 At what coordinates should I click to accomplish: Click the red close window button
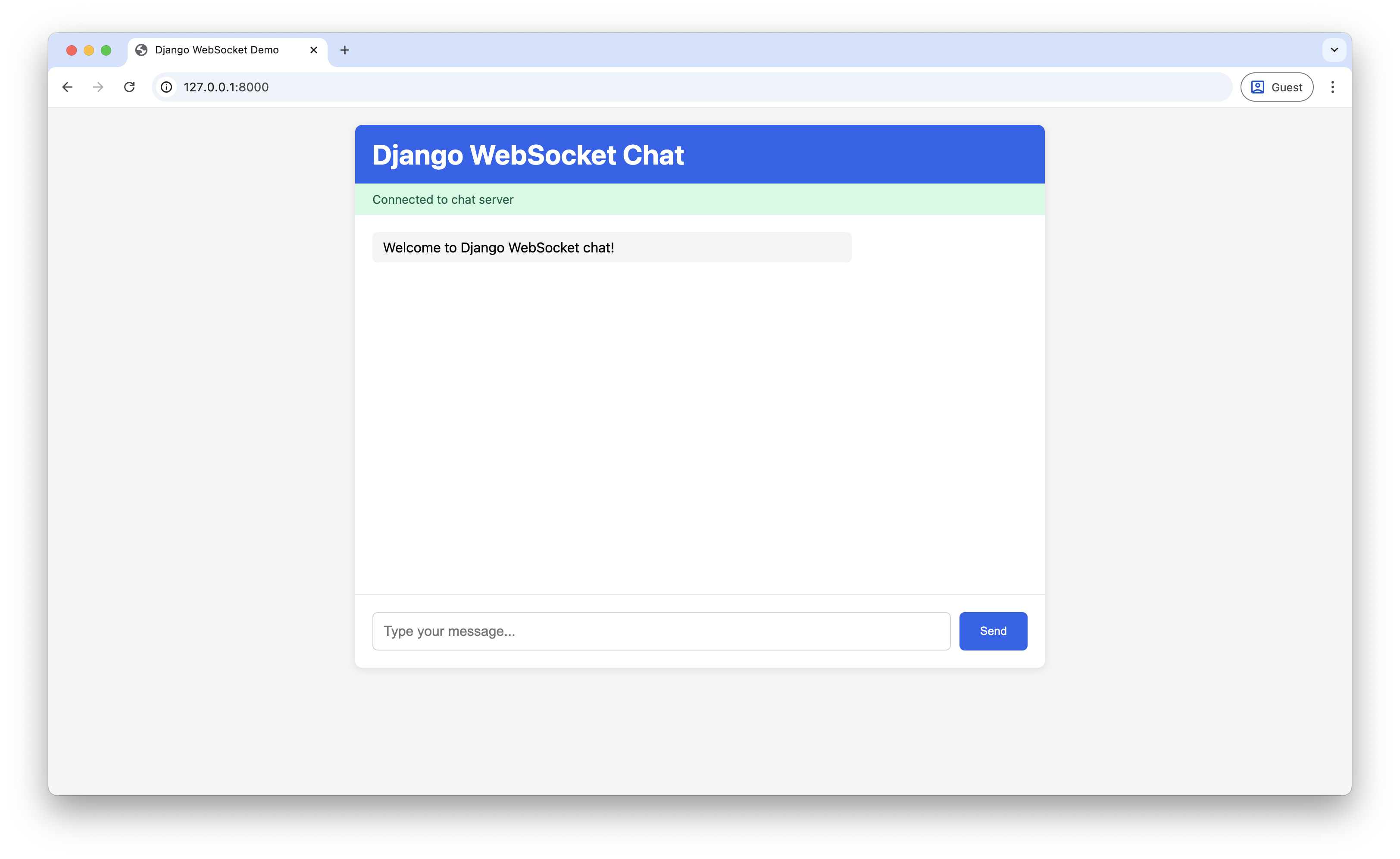pos(72,50)
